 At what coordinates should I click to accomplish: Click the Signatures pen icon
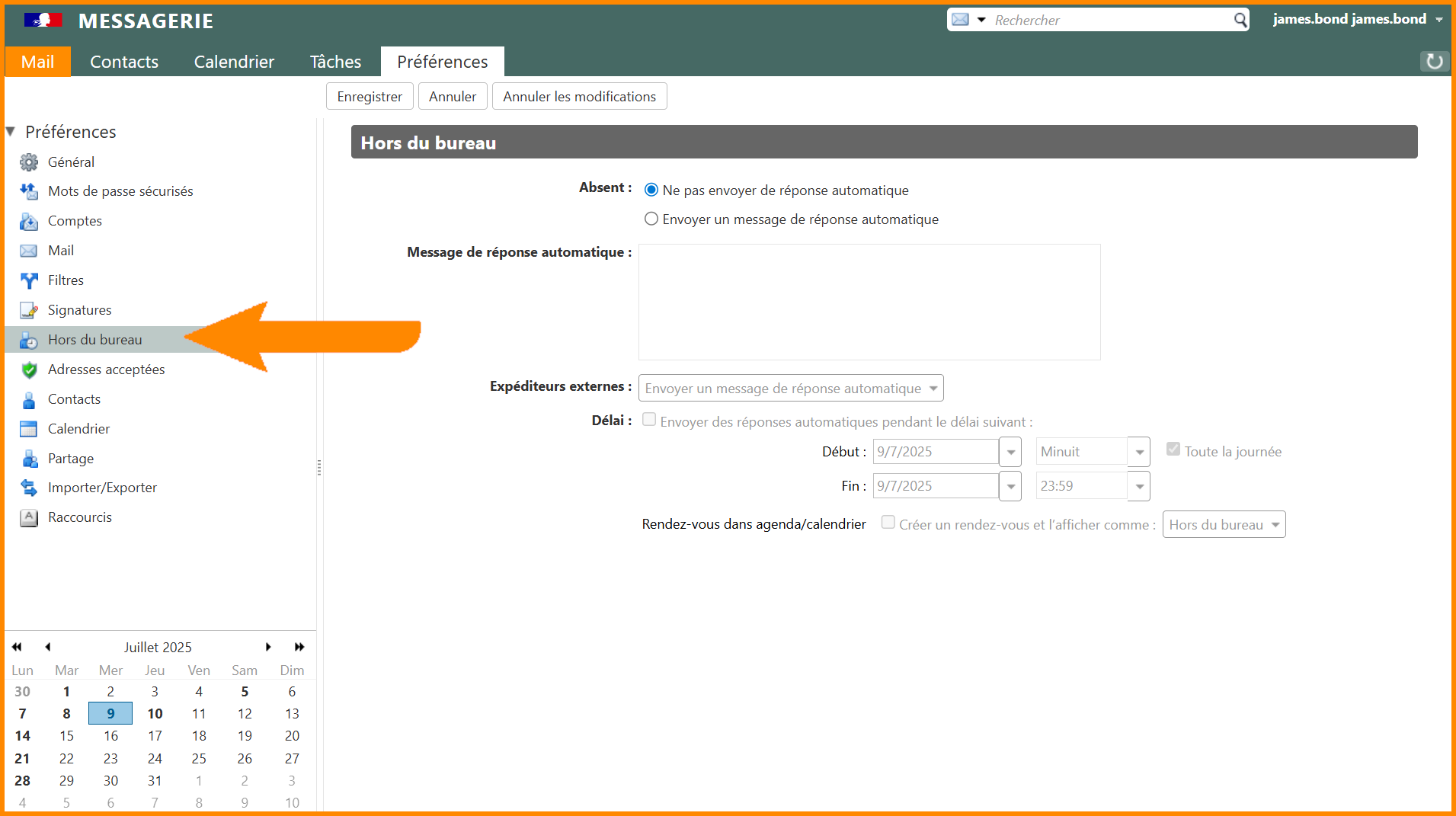[x=29, y=310]
